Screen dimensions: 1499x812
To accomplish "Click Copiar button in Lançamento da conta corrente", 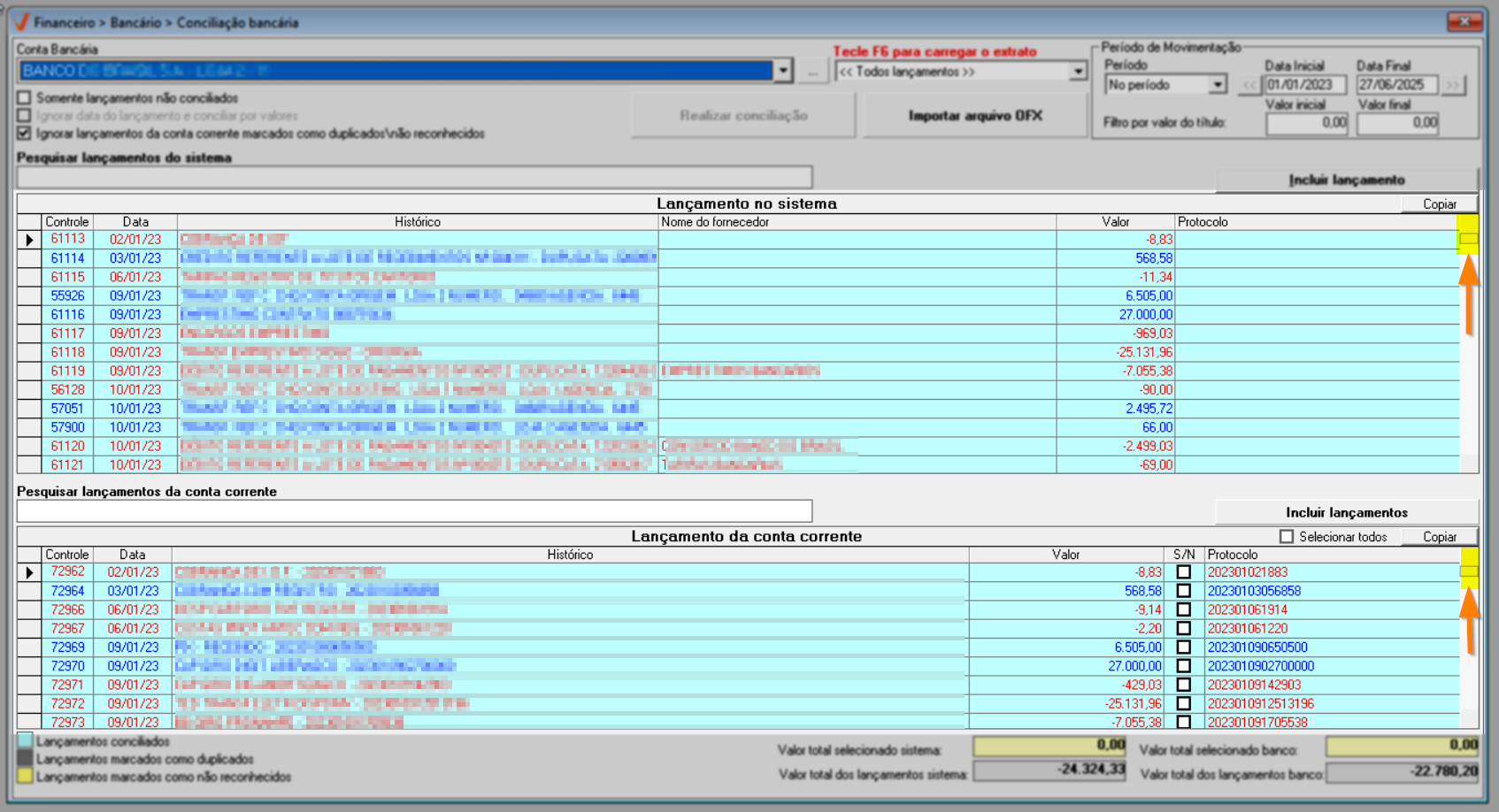I will click(x=1440, y=537).
